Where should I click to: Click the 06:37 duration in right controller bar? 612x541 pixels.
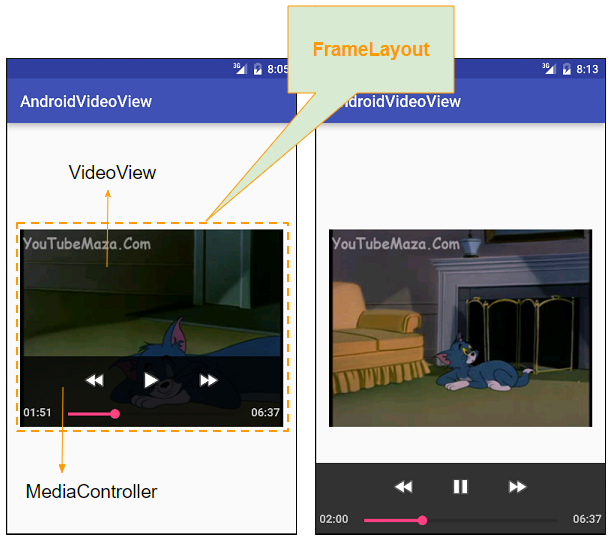pyautogui.click(x=587, y=519)
